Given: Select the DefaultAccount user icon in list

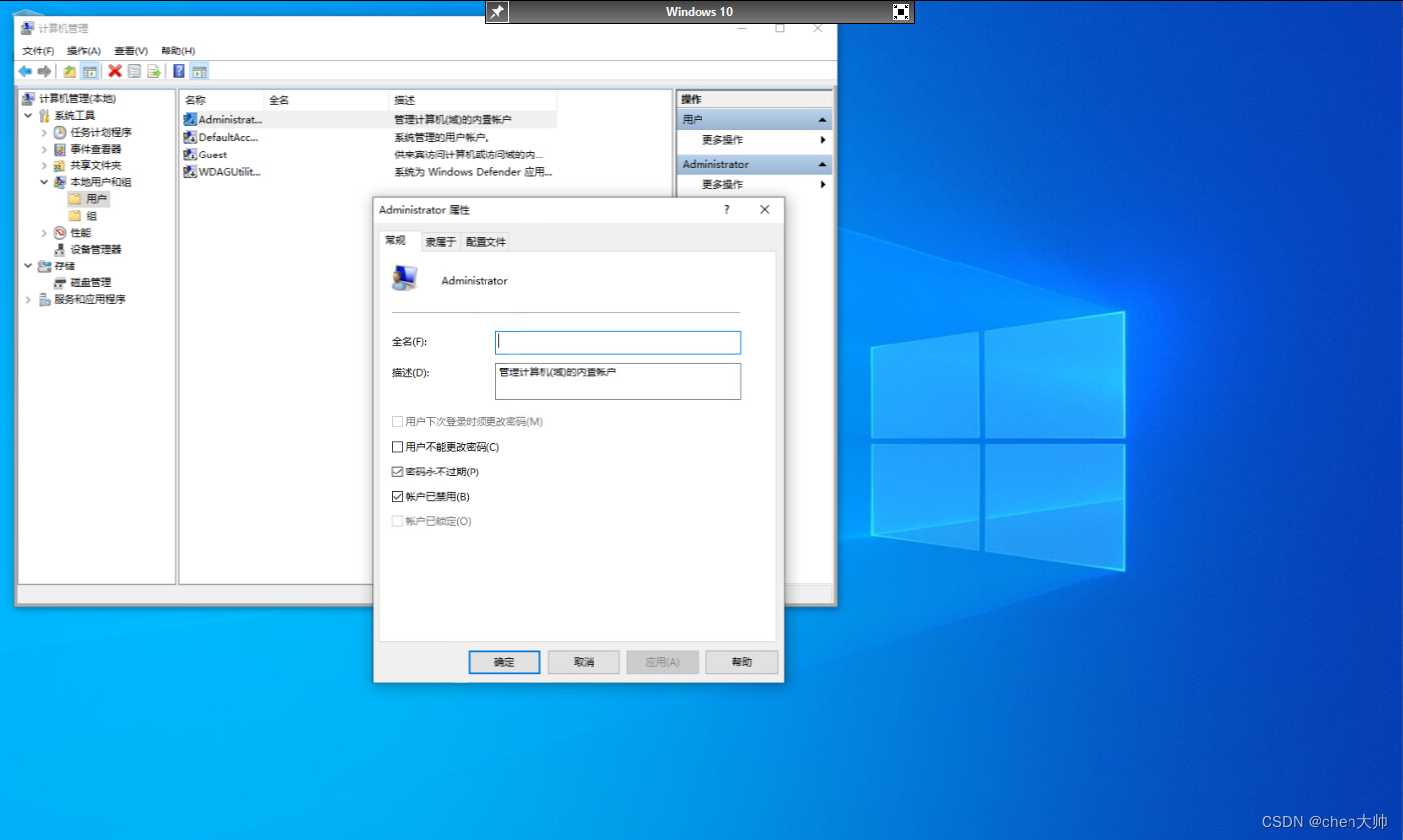Looking at the screenshot, I should [190, 137].
